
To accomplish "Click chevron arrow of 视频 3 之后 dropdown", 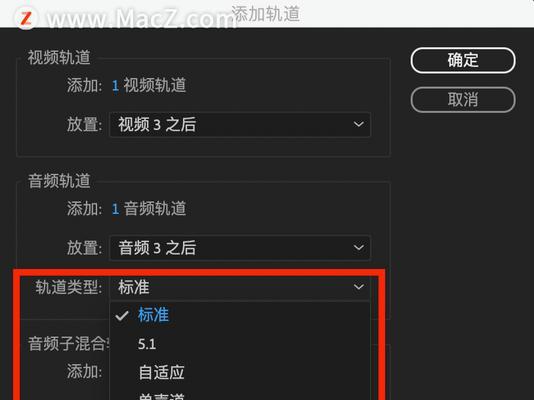I will [359, 124].
